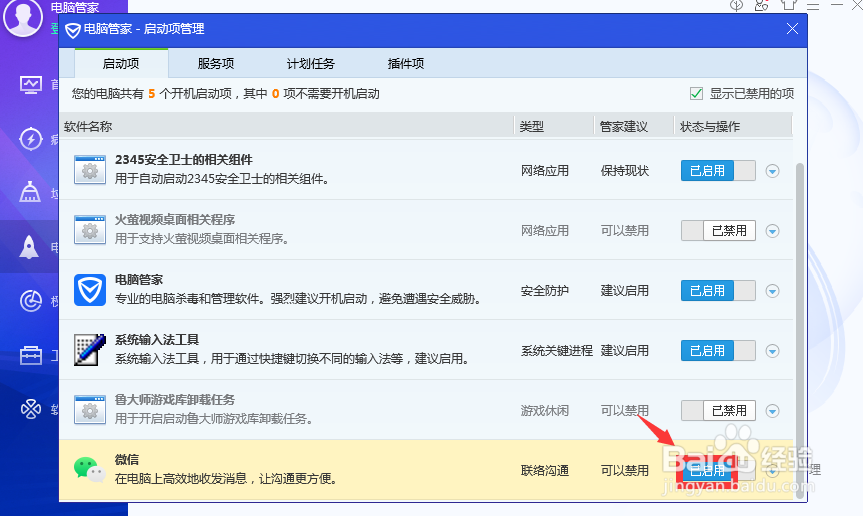Viewport: 863px width, 516px height.
Task: Click the 鲁大师游戏库 task icon
Action: pos(90,410)
